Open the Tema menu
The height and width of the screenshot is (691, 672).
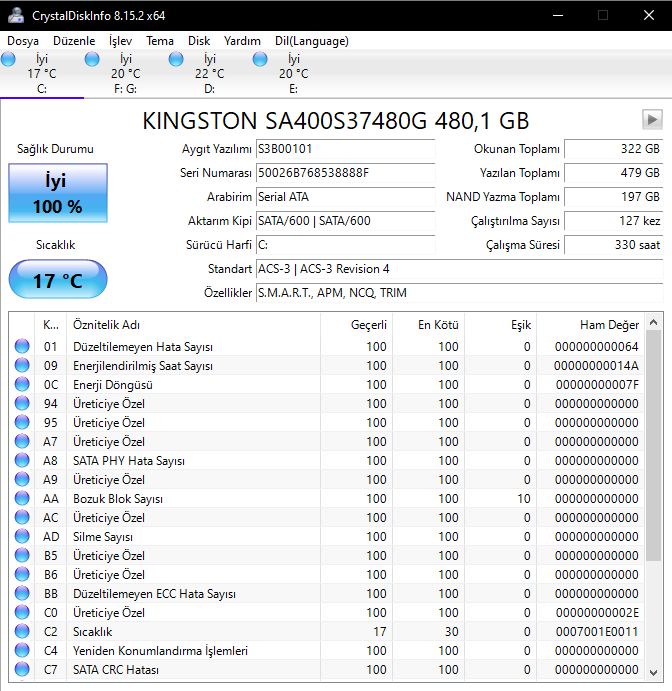point(160,41)
